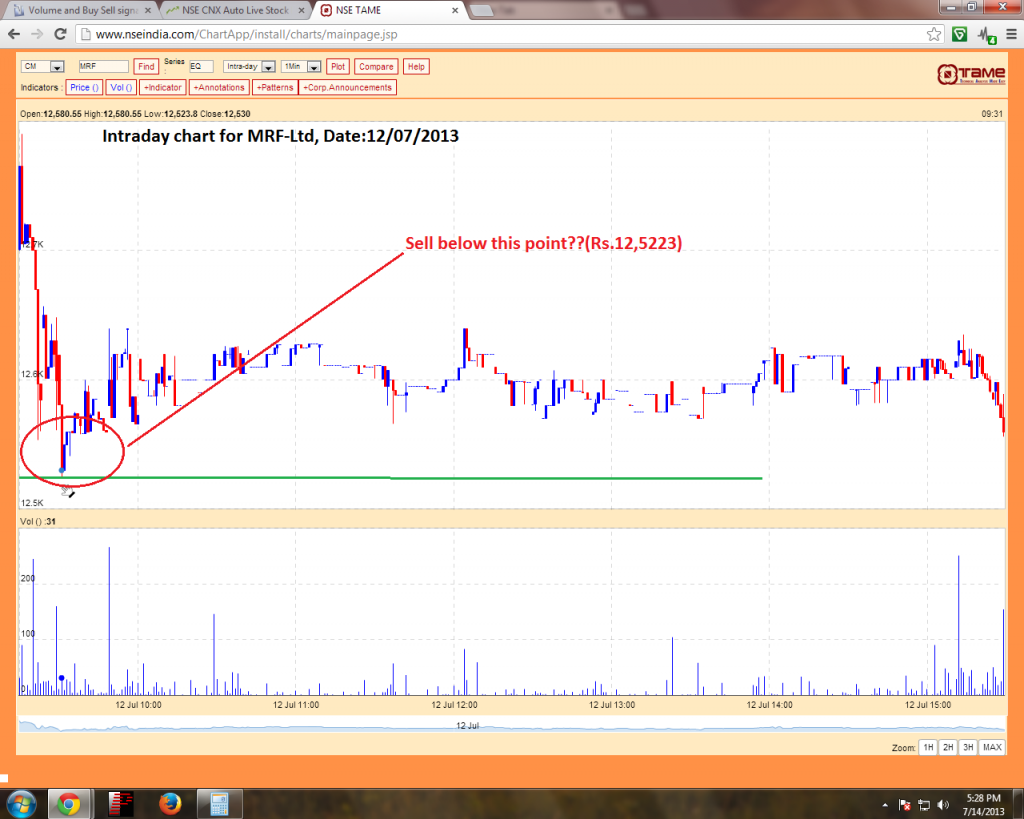
Task: Open Calculator from the taskbar
Action: coord(219,804)
